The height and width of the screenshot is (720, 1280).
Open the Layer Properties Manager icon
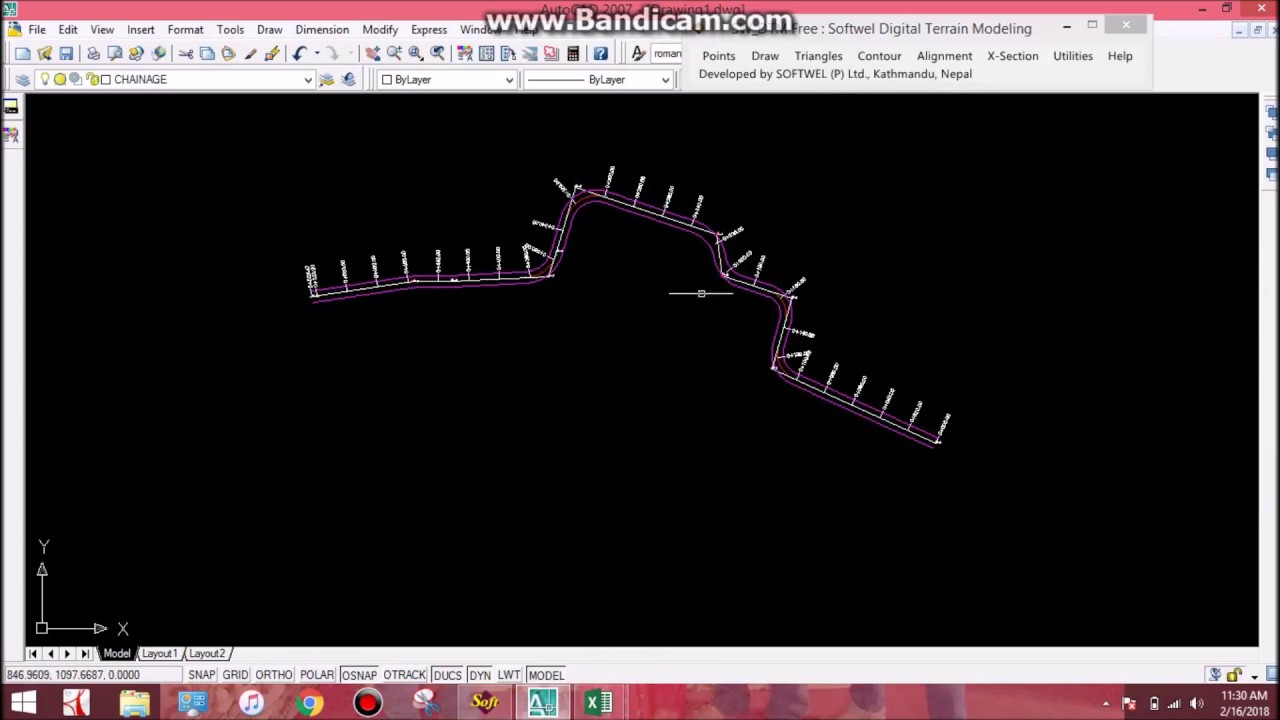(x=22, y=79)
